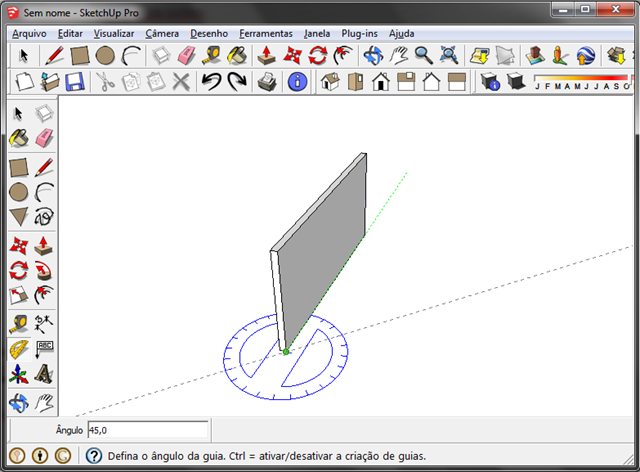Redo the last action
Screen dimensions: 640x472
(237, 82)
